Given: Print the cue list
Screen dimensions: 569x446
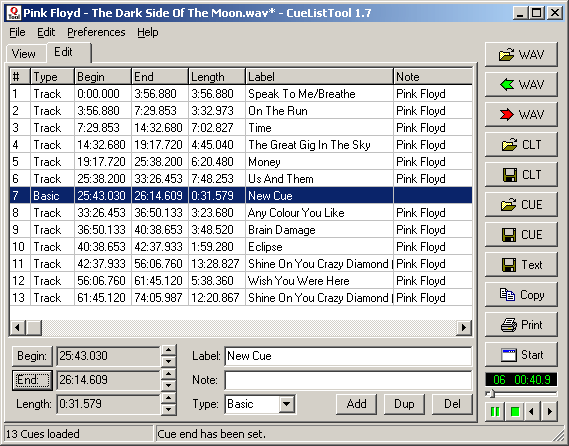Looking at the screenshot, I should pyautogui.click(x=521, y=325).
